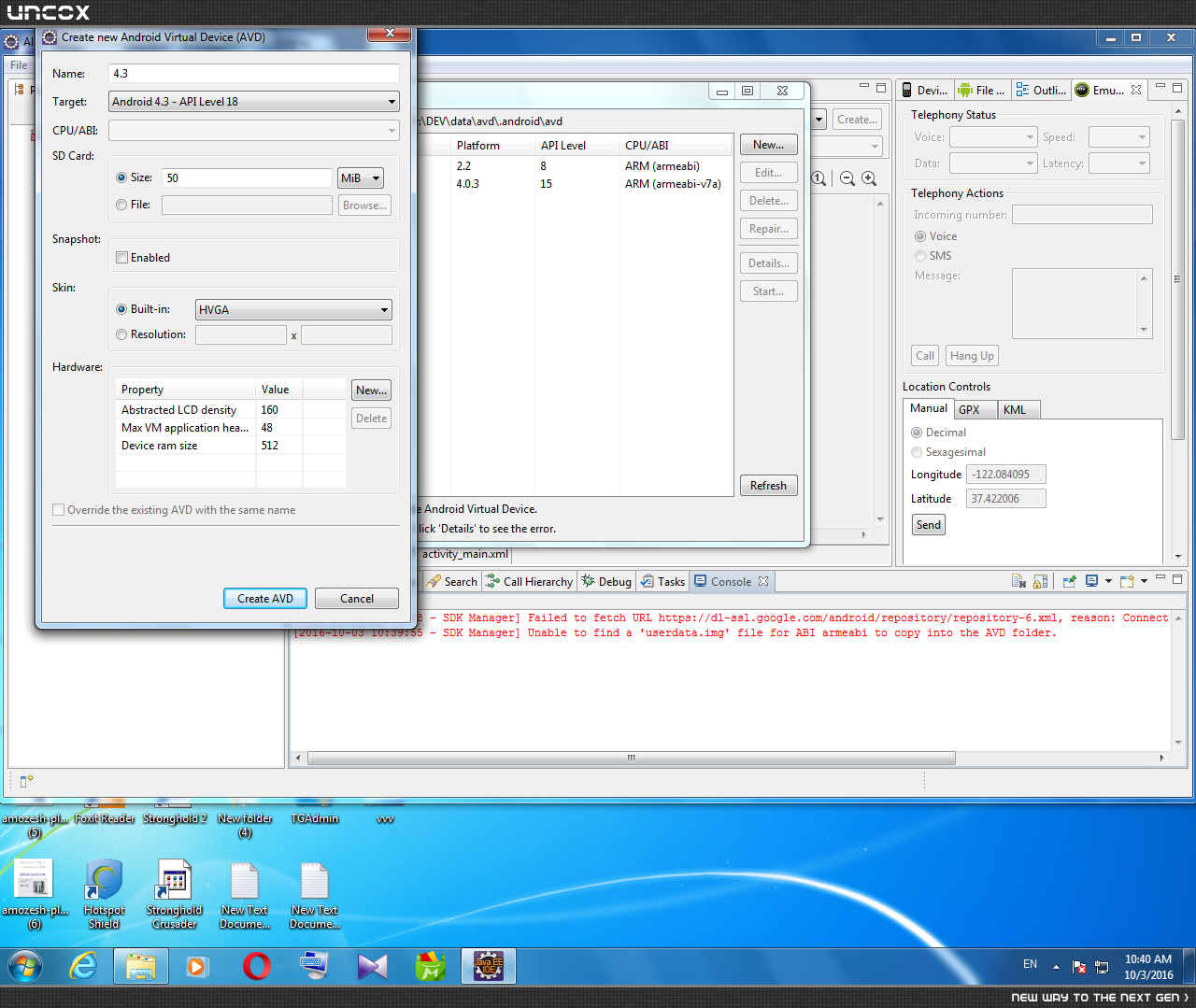Image resolution: width=1196 pixels, height=1008 pixels.
Task: Click the Longitude input field
Action: point(1006,475)
